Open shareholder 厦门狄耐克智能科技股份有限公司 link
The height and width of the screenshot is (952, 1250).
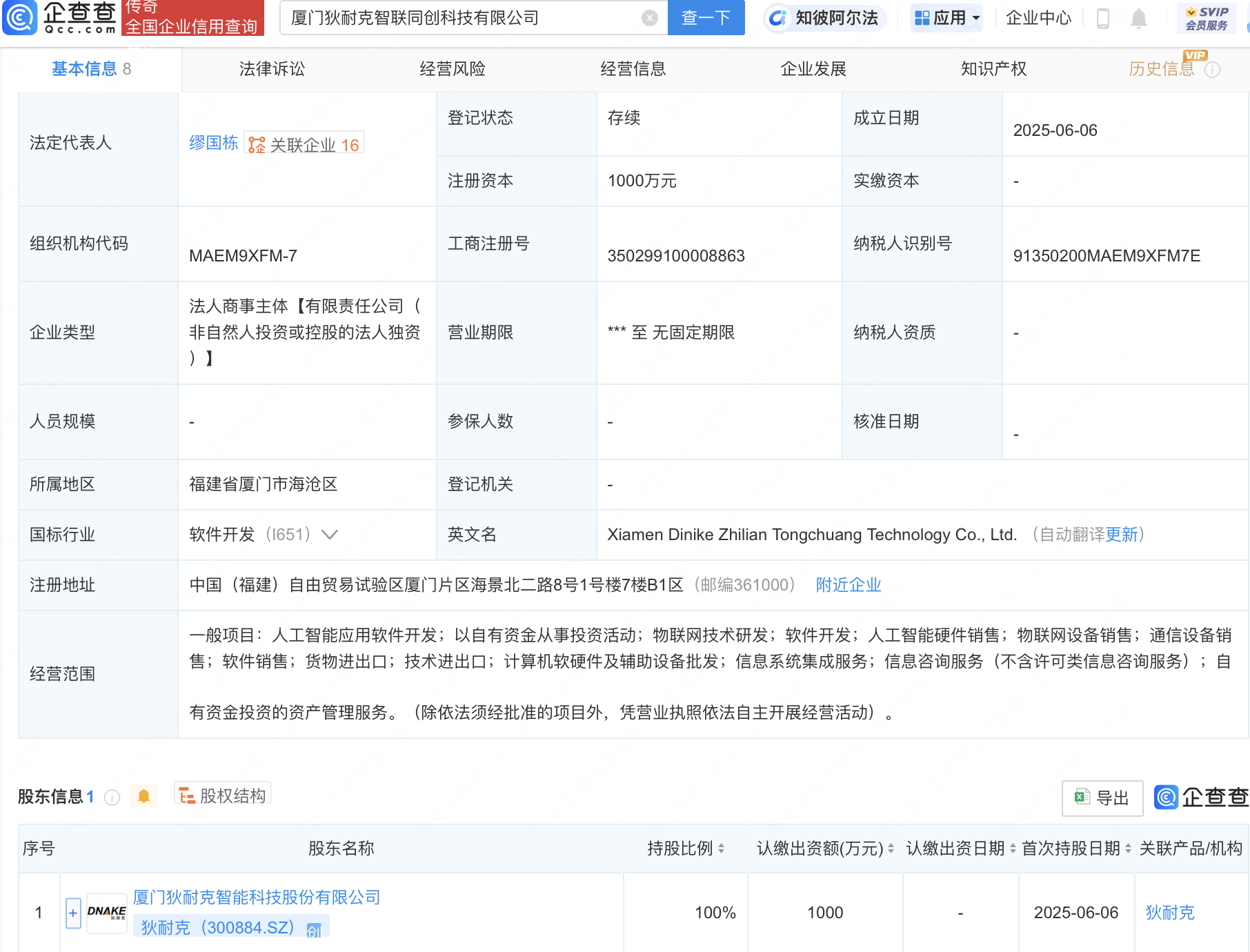click(257, 897)
